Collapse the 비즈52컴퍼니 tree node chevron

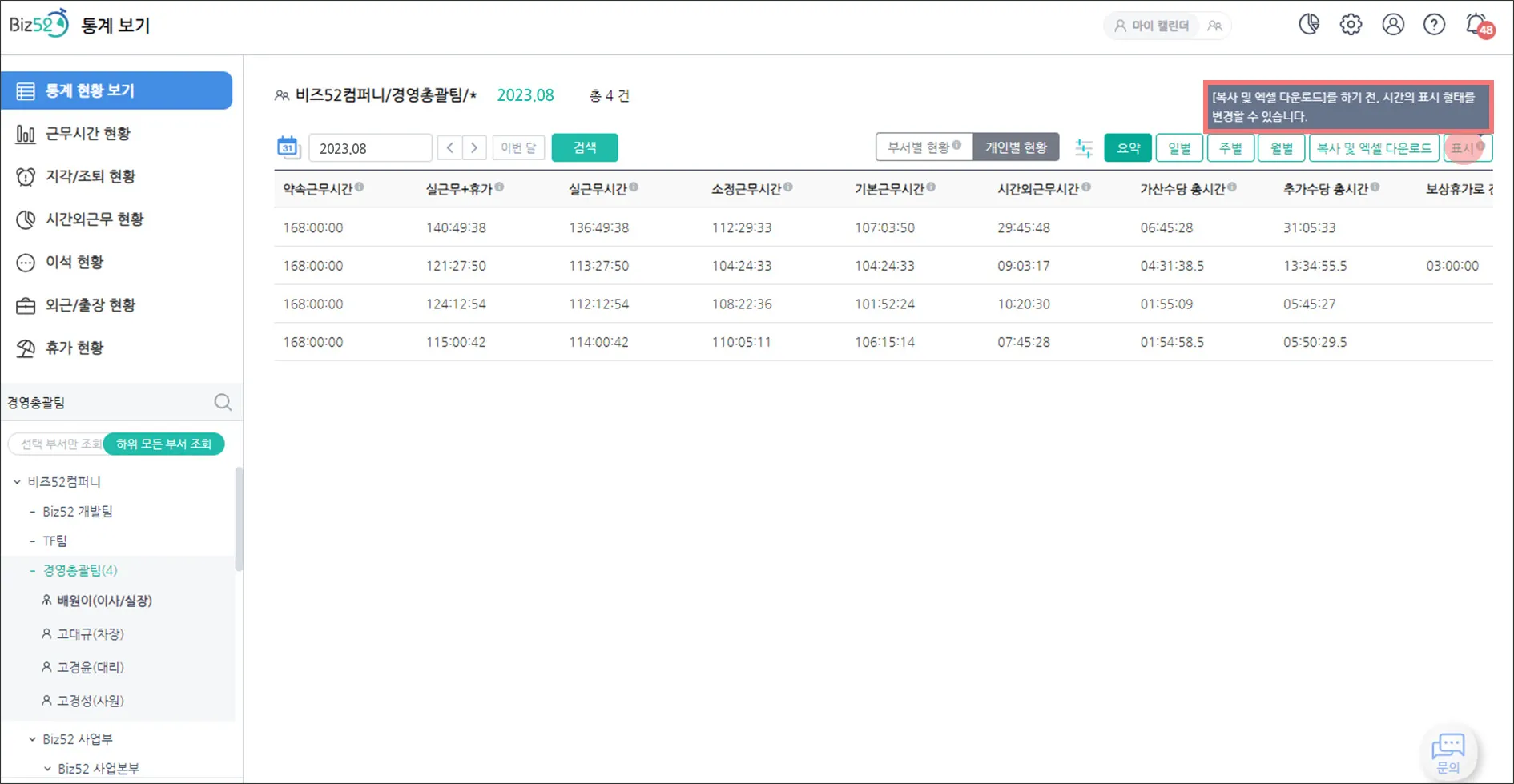point(18,482)
